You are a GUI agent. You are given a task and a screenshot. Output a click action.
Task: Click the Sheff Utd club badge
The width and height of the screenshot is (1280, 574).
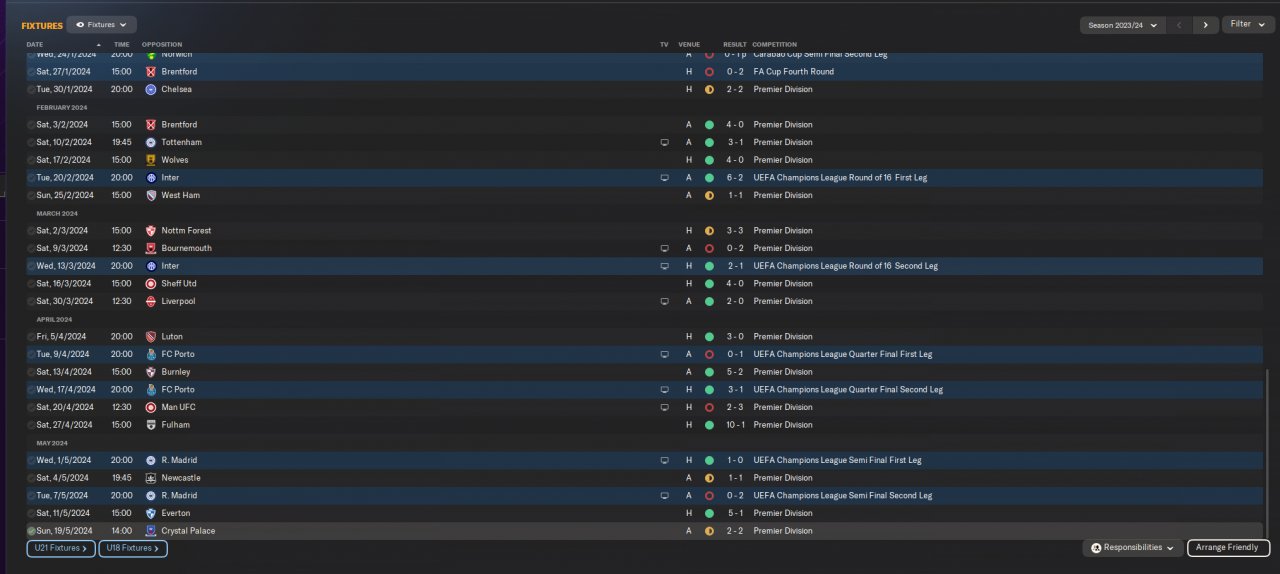[x=151, y=283]
